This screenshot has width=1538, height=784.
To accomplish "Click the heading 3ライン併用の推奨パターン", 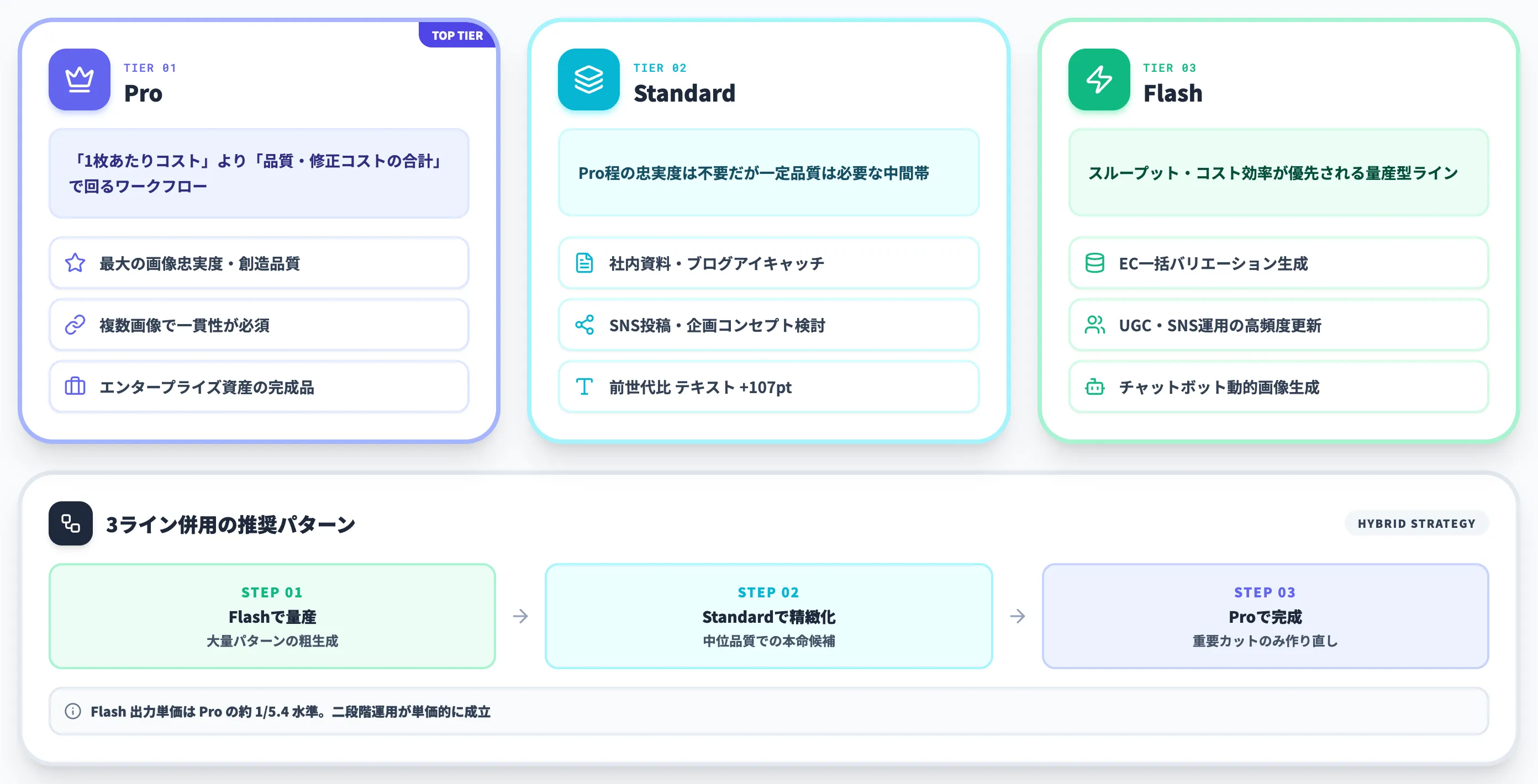I will [230, 525].
